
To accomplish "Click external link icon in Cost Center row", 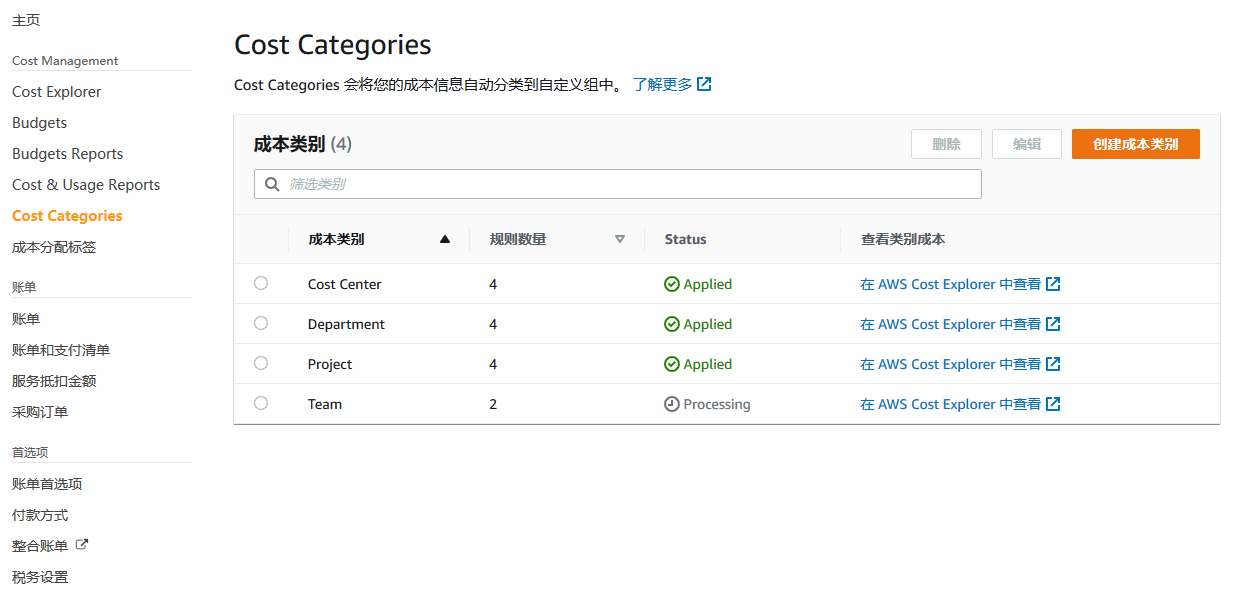I will (1053, 284).
